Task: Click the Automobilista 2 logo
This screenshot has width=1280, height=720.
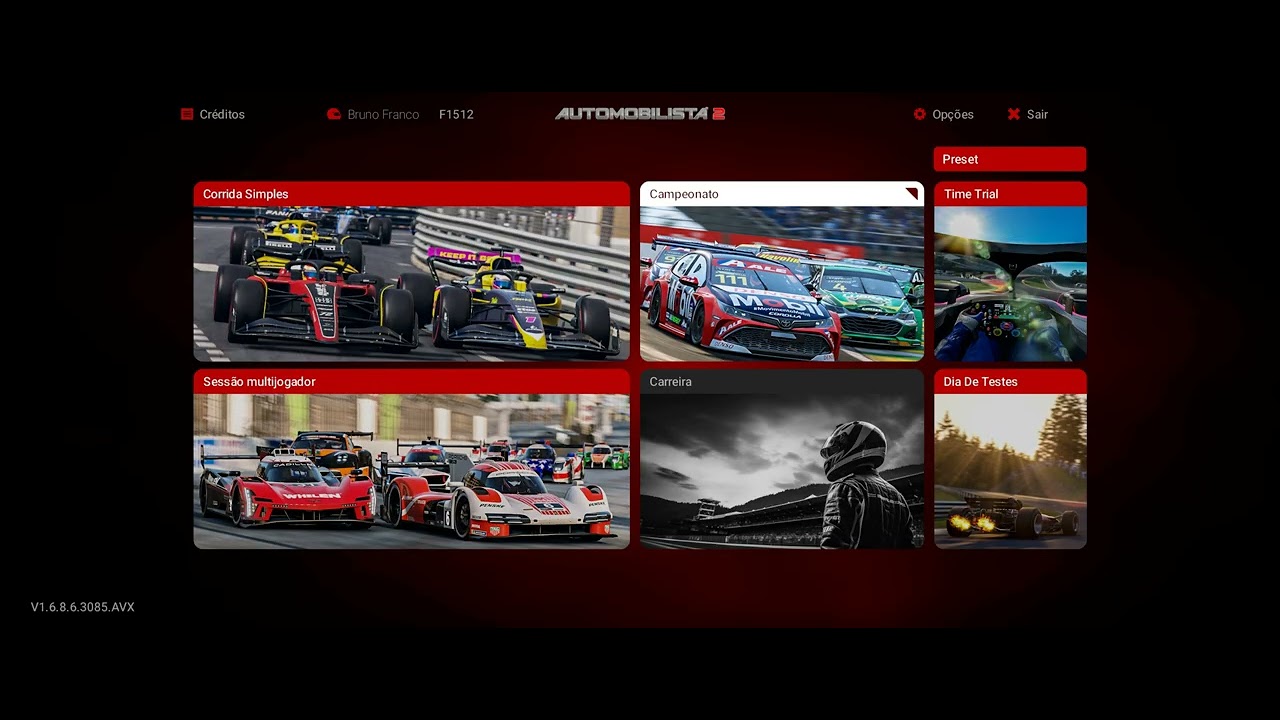Action: [x=640, y=114]
